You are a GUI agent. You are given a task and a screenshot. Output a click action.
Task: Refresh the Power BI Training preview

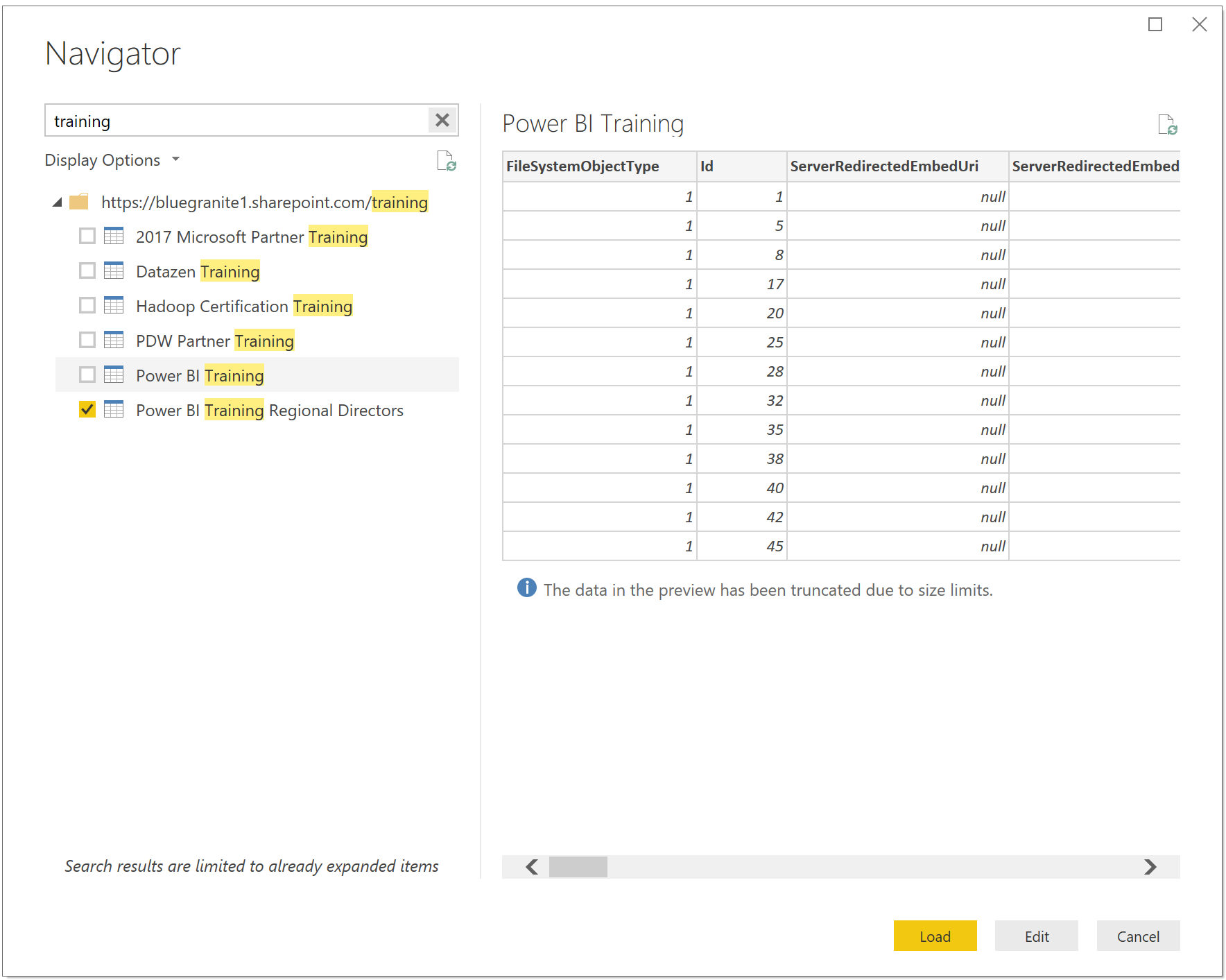click(1168, 125)
